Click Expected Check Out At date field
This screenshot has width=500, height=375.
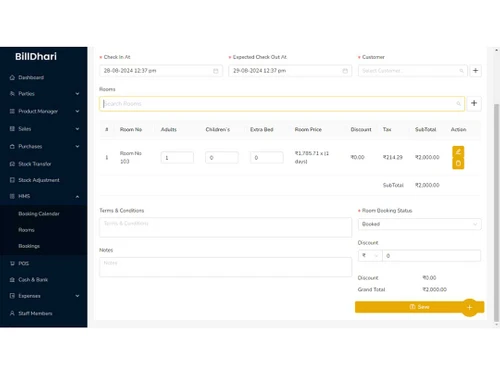(x=290, y=71)
